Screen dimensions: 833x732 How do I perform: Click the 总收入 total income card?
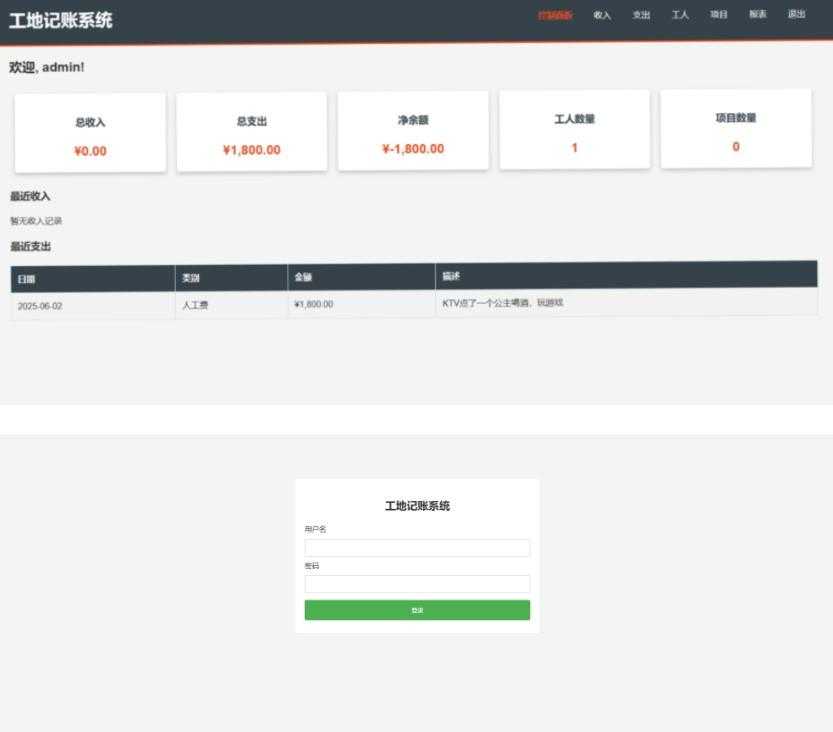pos(87,130)
